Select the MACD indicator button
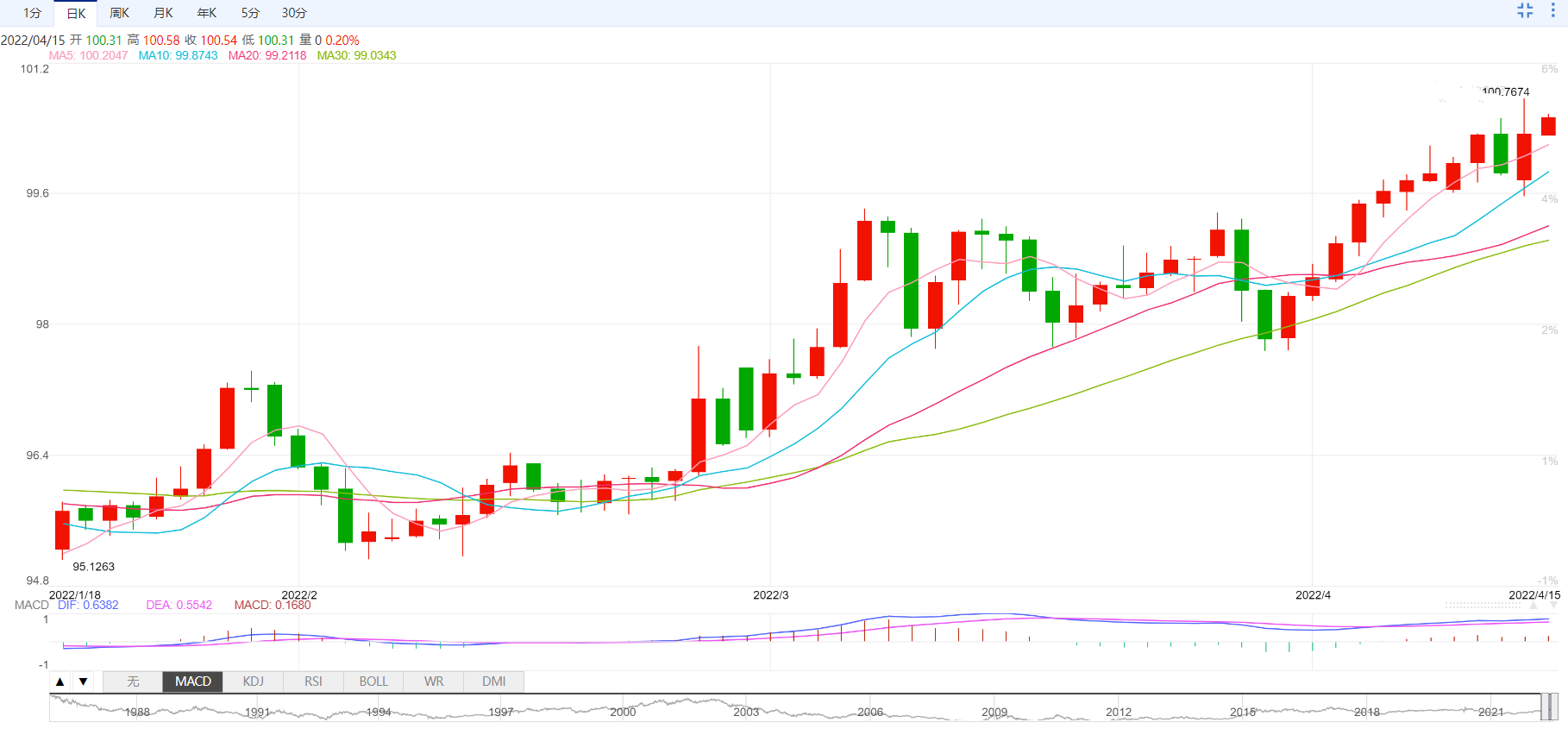Image resolution: width=1568 pixels, height=735 pixels. (x=193, y=682)
